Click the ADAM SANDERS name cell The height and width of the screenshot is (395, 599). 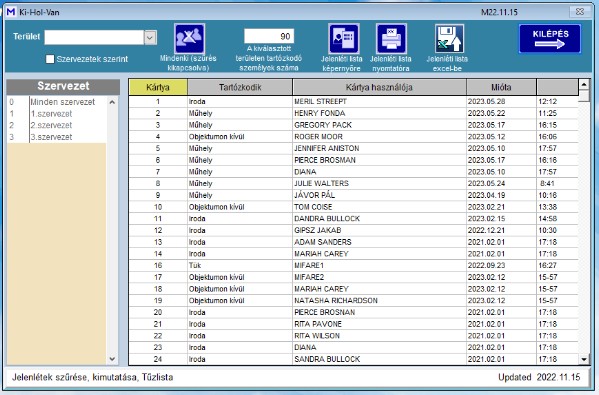coord(379,242)
